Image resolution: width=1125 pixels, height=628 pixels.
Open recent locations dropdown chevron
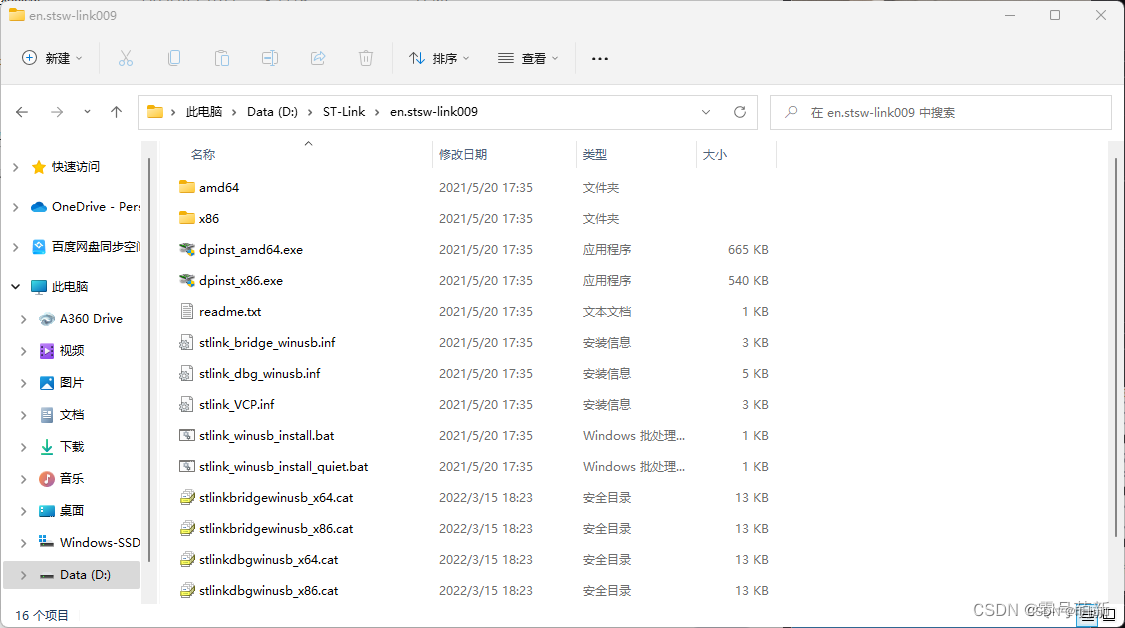point(87,112)
